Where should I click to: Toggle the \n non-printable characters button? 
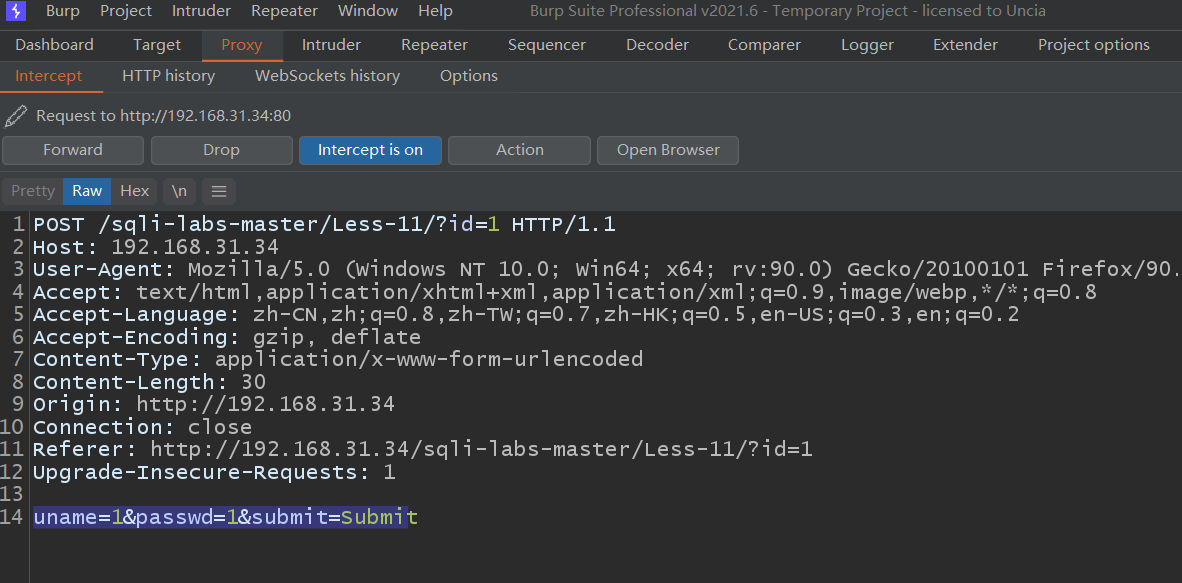[179, 192]
